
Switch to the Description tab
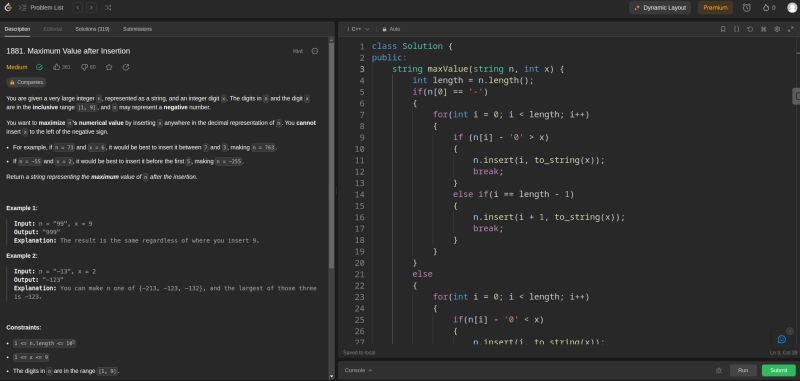17,29
